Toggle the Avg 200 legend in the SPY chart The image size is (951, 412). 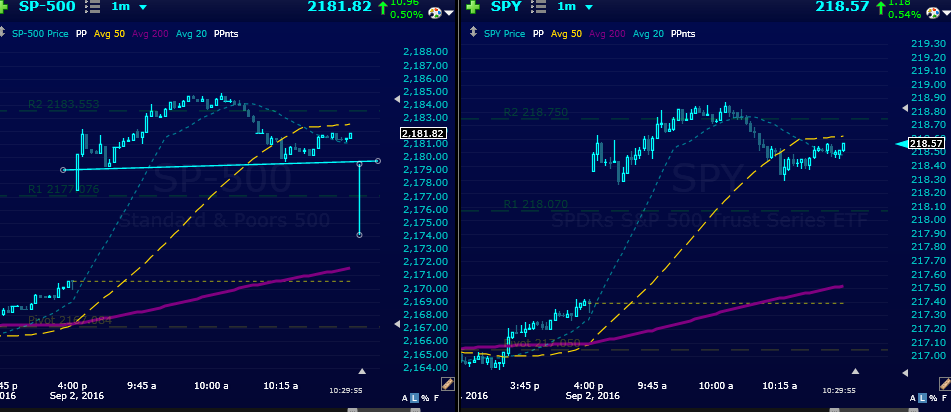click(x=607, y=33)
